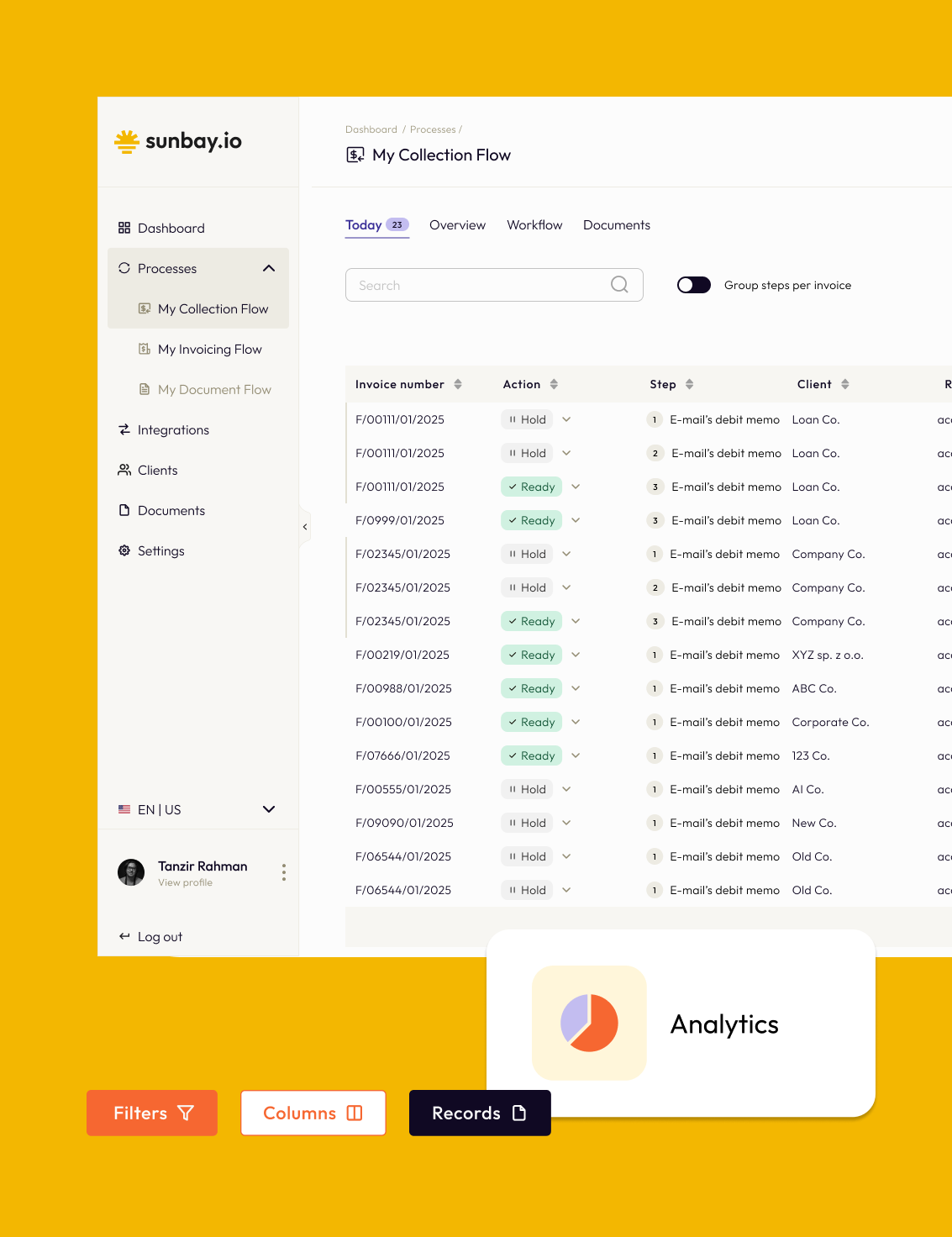Click the Columns button

coord(313,1113)
